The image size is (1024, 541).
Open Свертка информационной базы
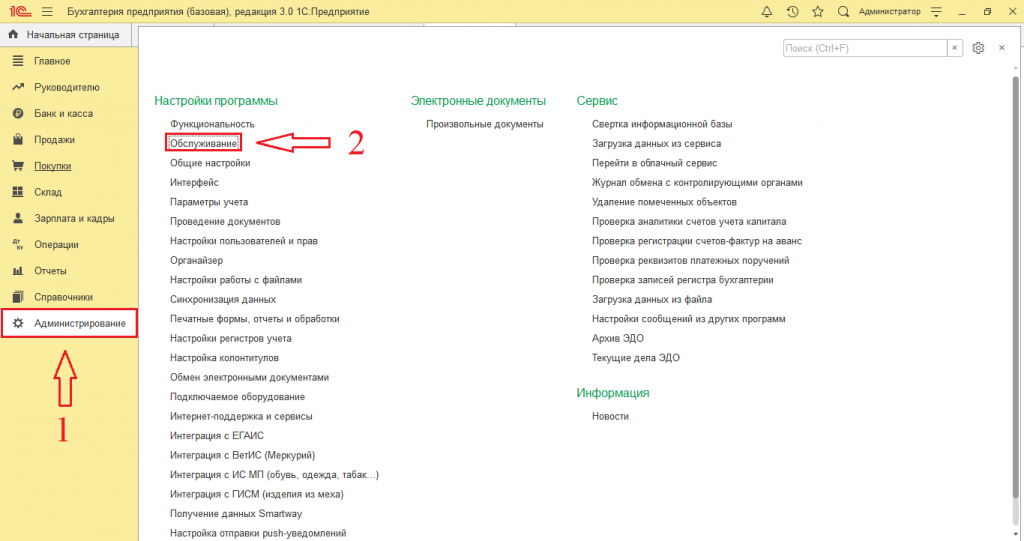[662, 123]
